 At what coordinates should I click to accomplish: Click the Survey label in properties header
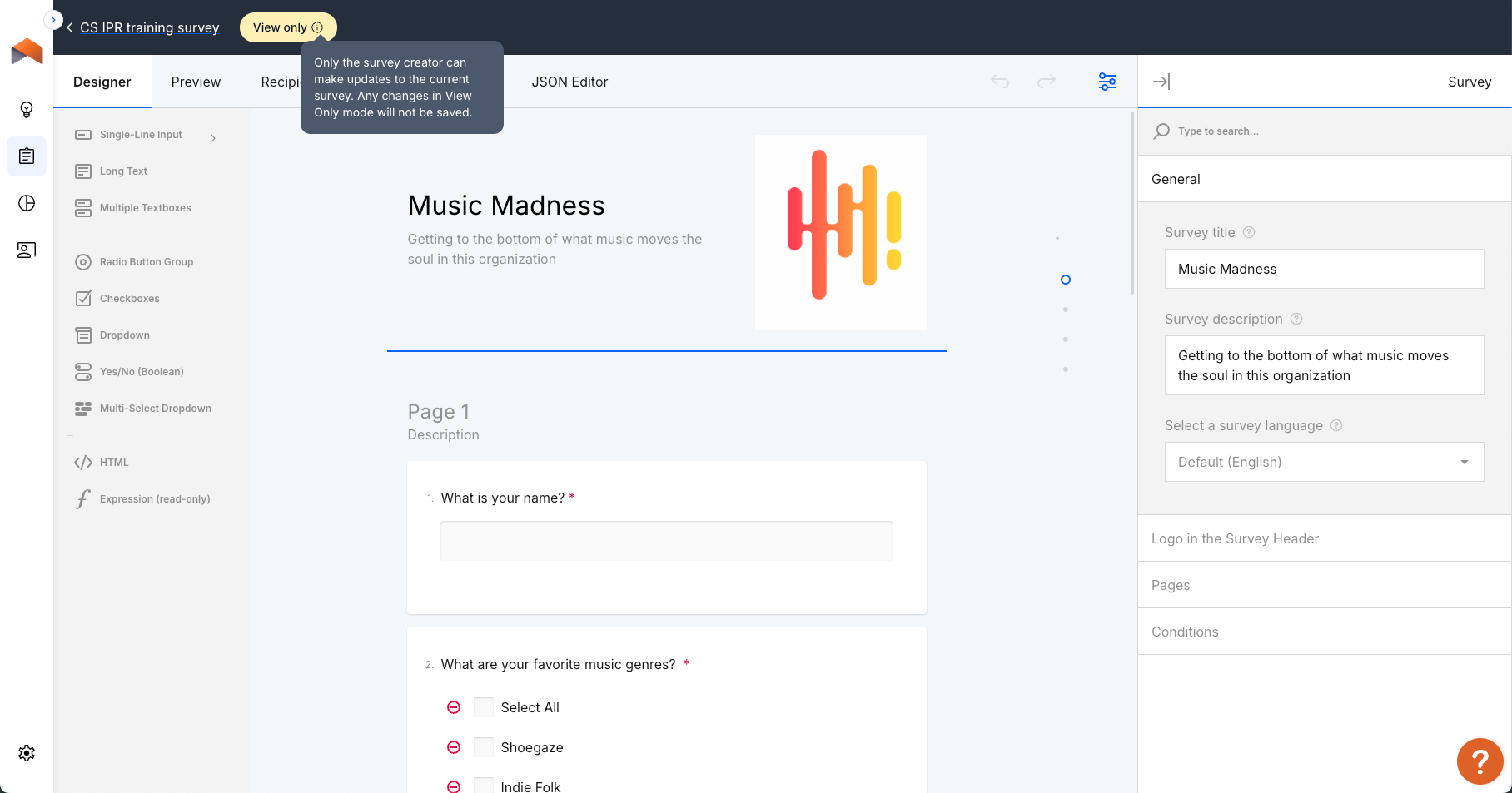[1470, 82]
